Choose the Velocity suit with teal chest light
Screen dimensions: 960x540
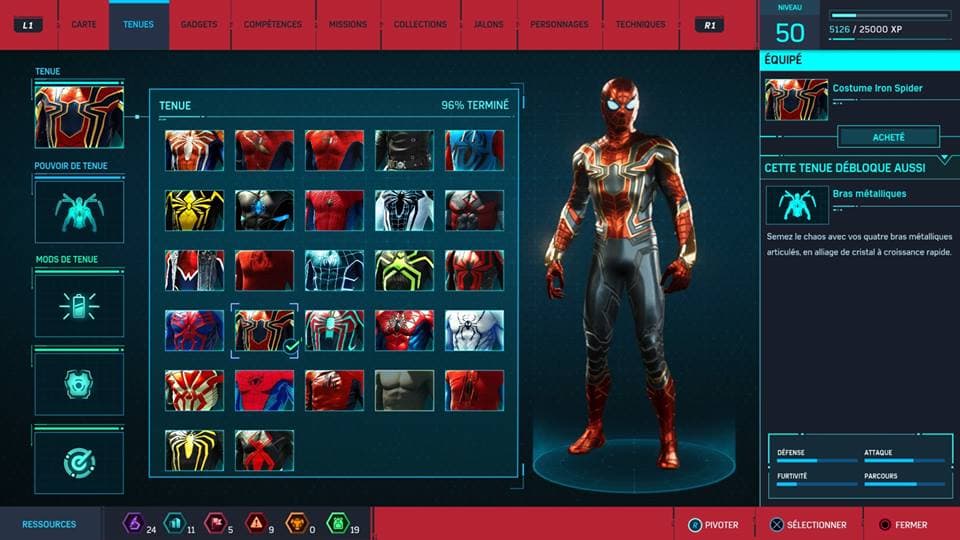pyautogui.click(x=334, y=330)
